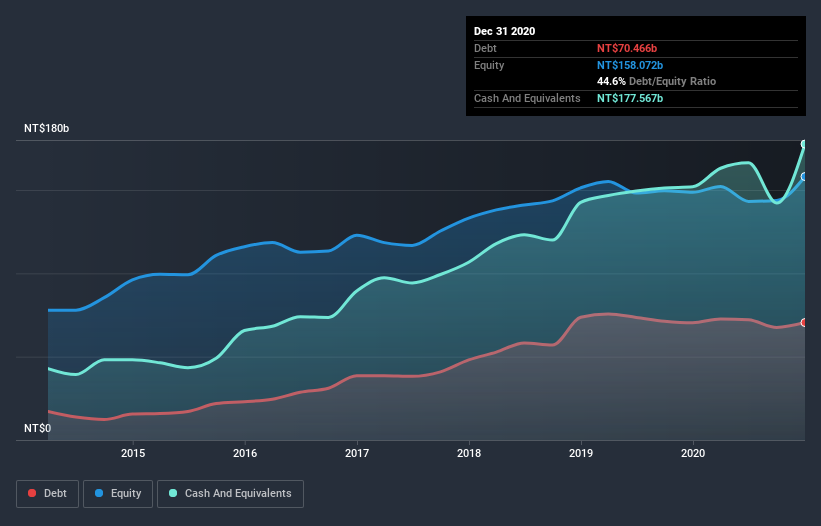Toggle the Cash And Equivalents legend button
This screenshot has width=821, height=526.
[x=230, y=494]
